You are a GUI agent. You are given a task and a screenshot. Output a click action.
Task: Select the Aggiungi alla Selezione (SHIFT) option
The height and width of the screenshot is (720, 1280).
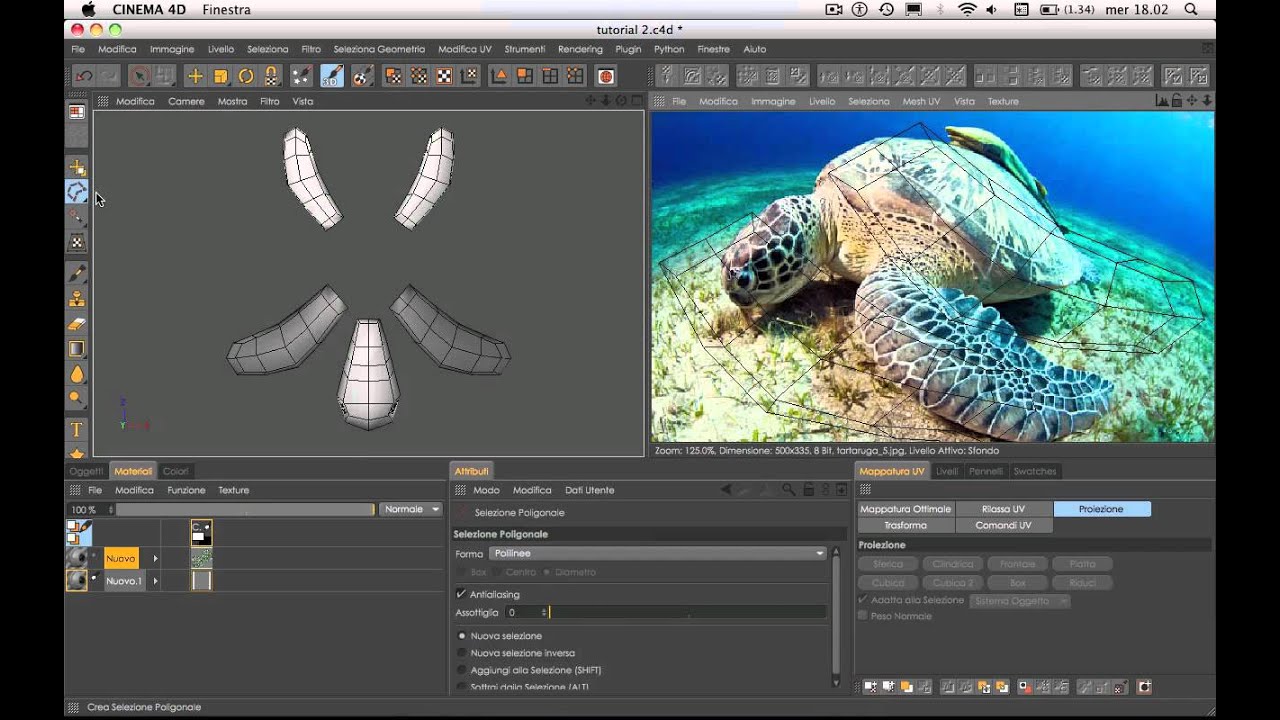[x=462, y=670]
